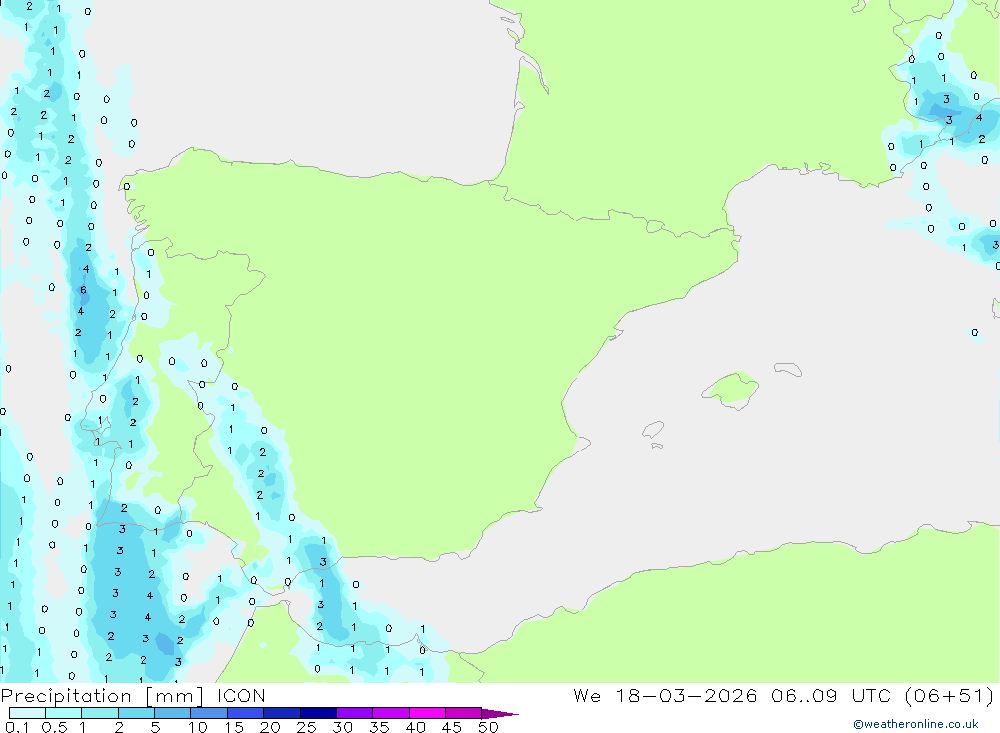Click the 10–15 mm legend swatch
Screen dimensions: 1000x733
pos(209,713)
